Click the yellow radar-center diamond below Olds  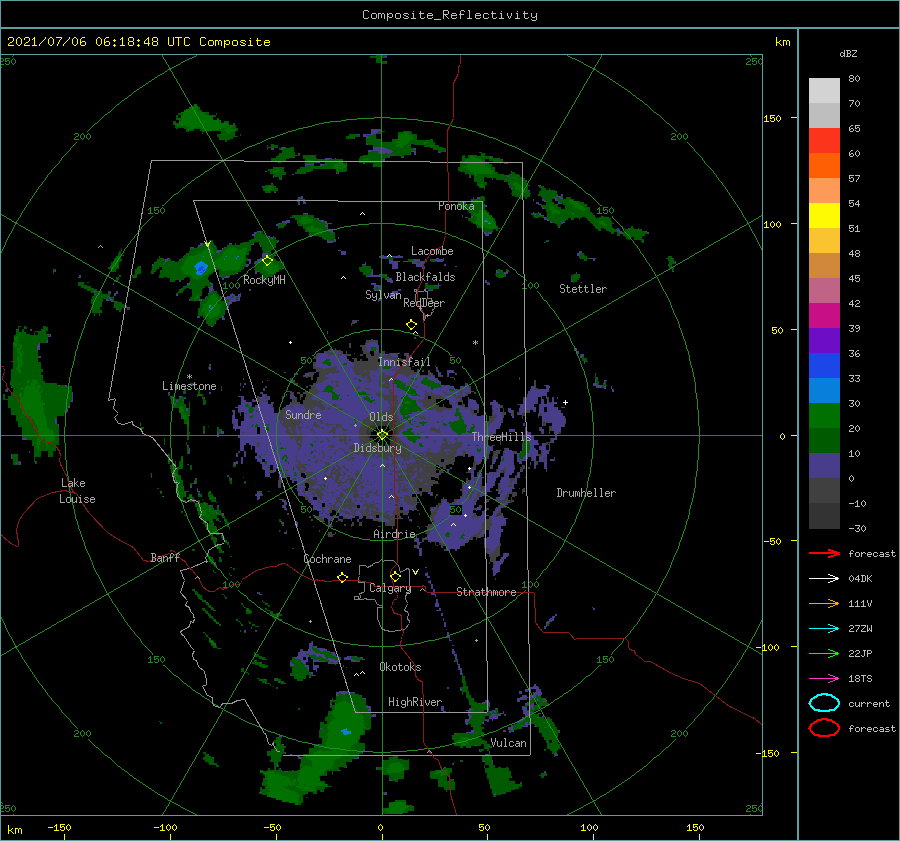(x=382, y=435)
